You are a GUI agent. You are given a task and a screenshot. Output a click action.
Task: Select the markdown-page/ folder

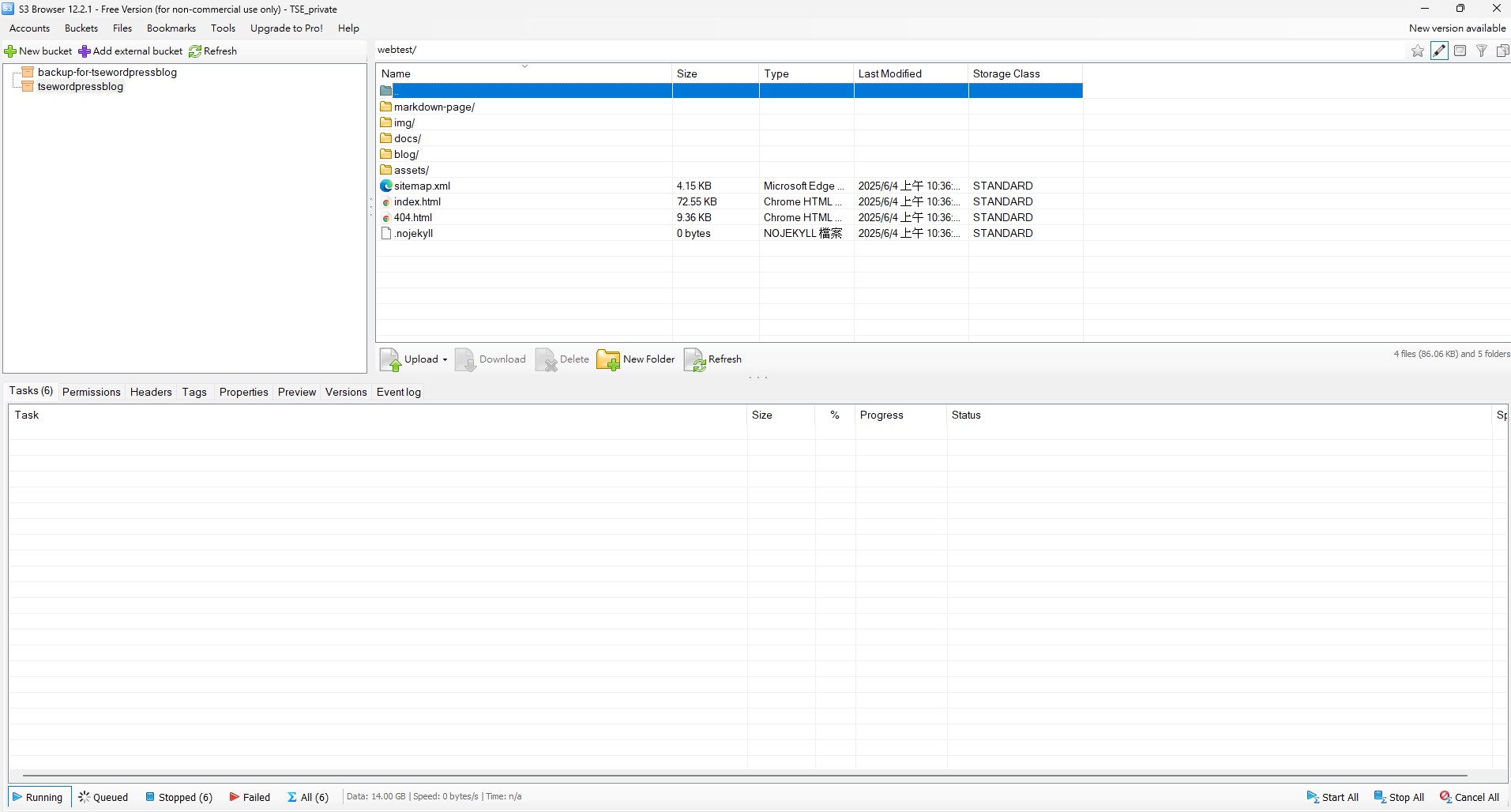click(x=434, y=107)
